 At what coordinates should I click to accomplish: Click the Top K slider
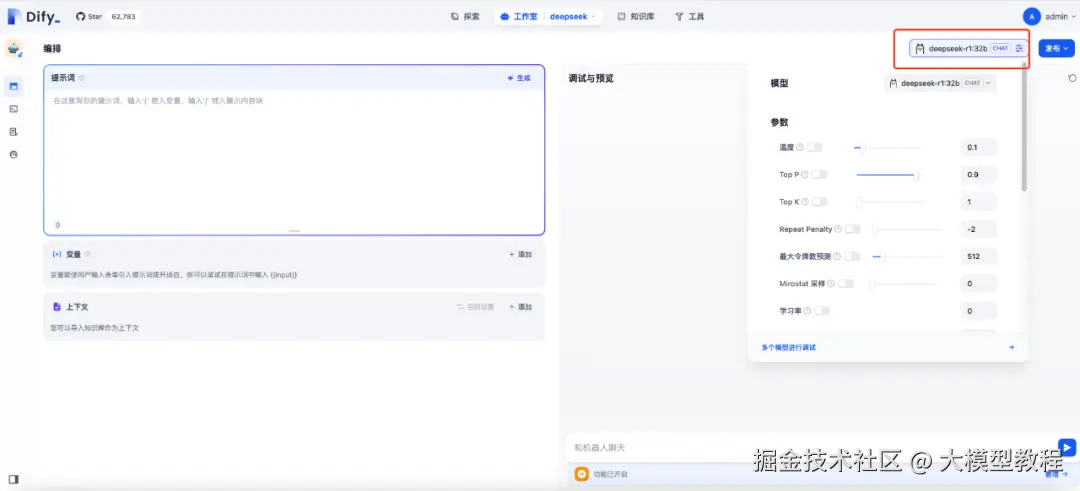pos(890,202)
